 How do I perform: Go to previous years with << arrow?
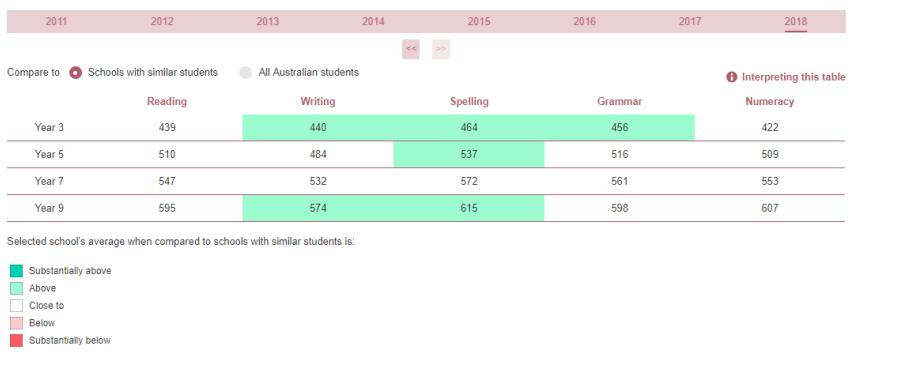[411, 49]
